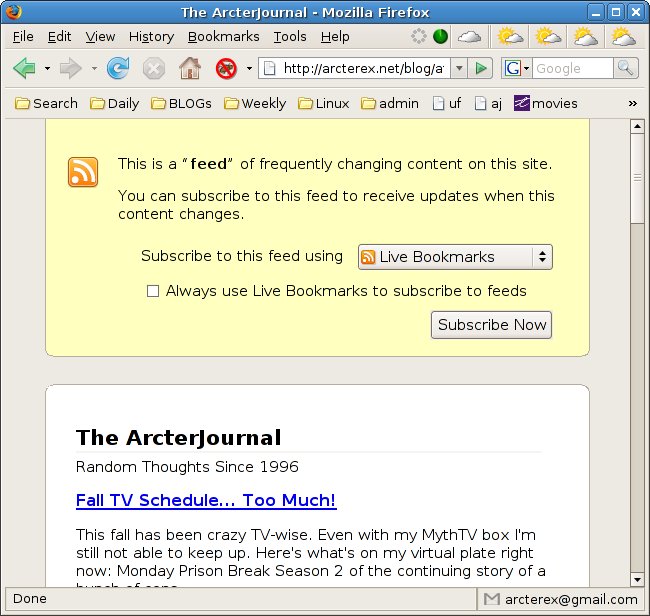Image resolution: width=650 pixels, height=616 pixels.
Task: Click the second sun-and-cloud forecast icon
Action: coord(548,36)
